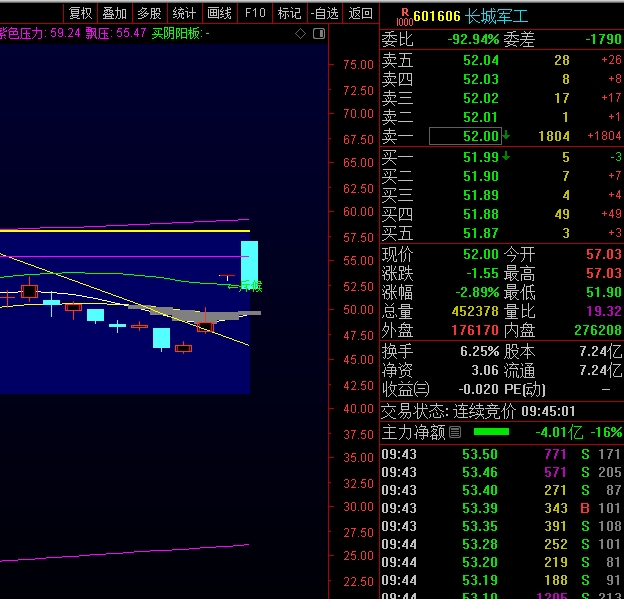Click the red R 1000 badge icon
This screenshot has height=599, width=624.
[402, 16]
